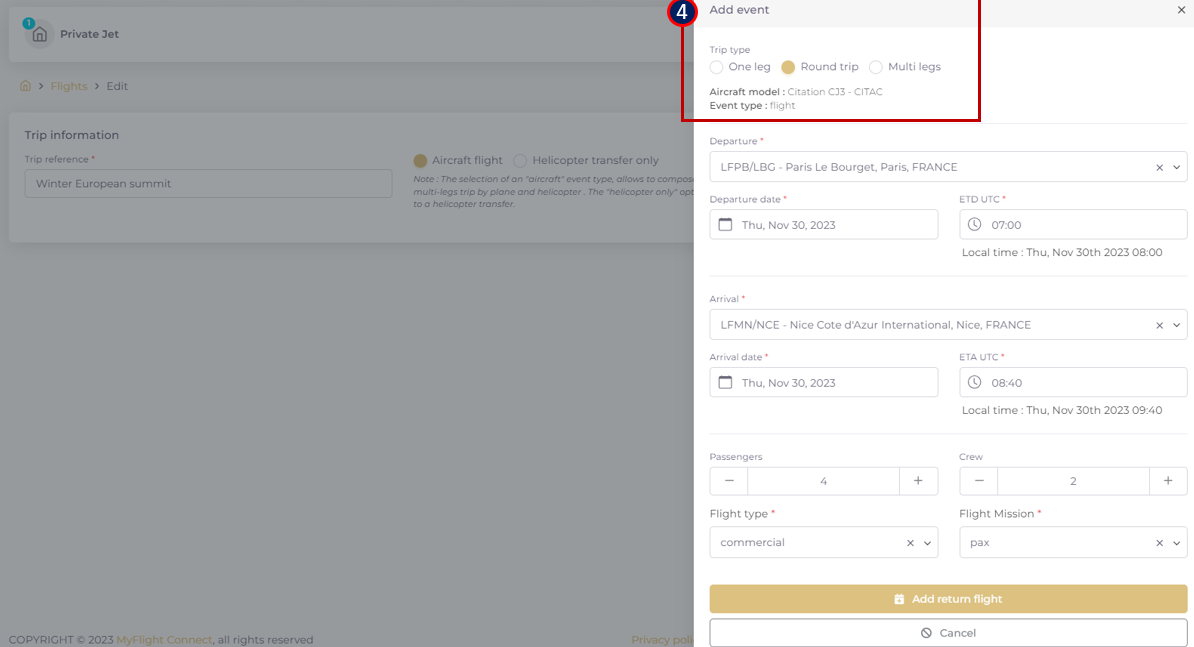The height and width of the screenshot is (647, 1194).
Task: Click the calendar icon in Arrival date
Action: click(x=726, y=383)
